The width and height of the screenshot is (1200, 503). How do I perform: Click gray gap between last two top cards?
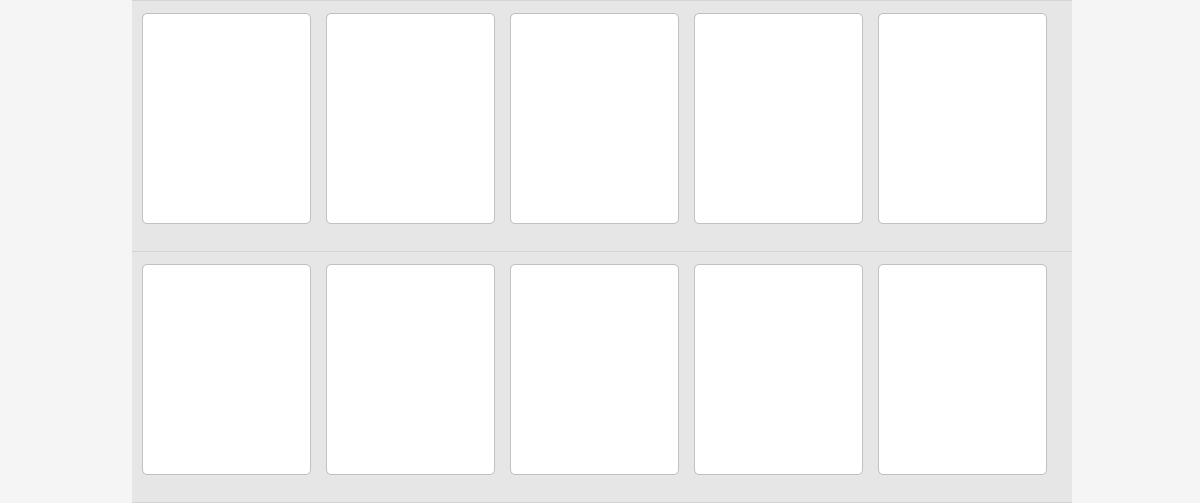tap(870, 118)
